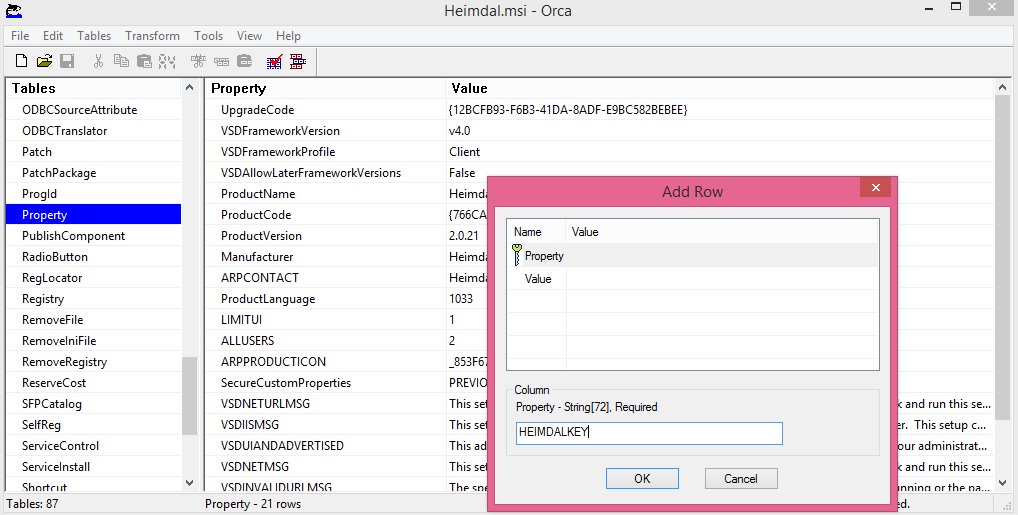The image size is (1018, 515).
Task: Click the scissors cut icon in the toolbar
Action: coord(98,61)
